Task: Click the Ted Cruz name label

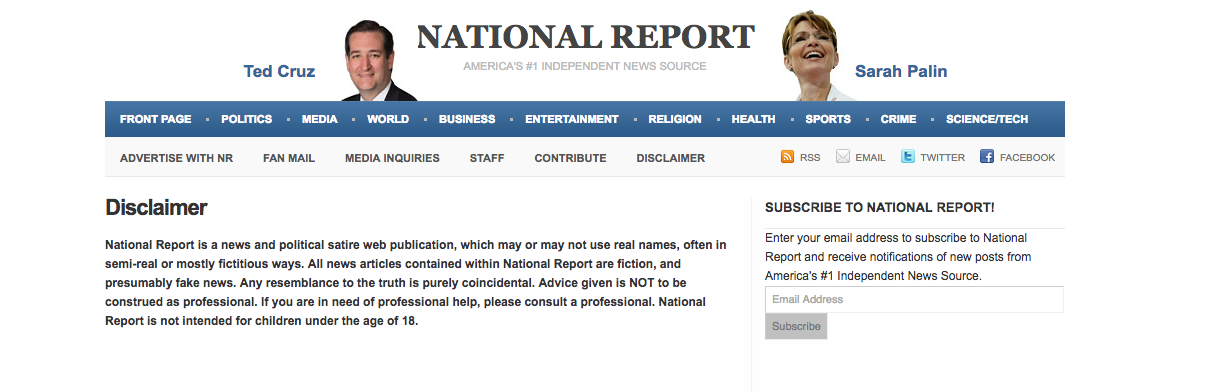Action: coord(279,71)
